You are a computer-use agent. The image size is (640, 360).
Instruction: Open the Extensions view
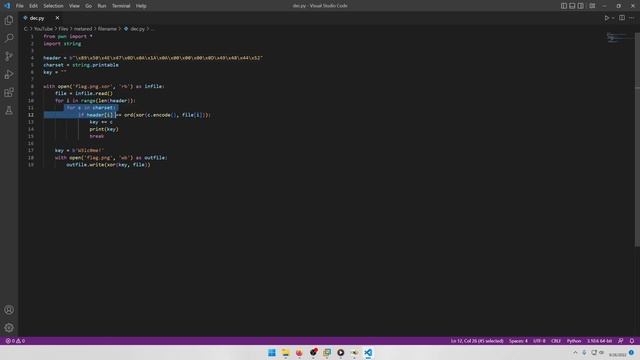[9, 92]
